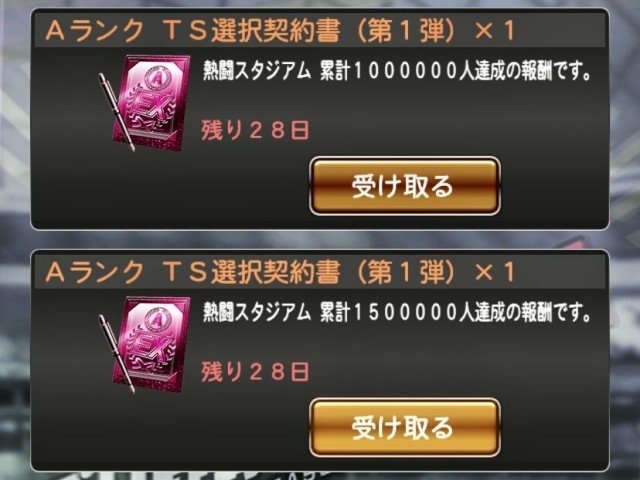Tap the pink EX contract icon in first reward
The width and height of the screenshot is (640, 480).
coord(151,102)
